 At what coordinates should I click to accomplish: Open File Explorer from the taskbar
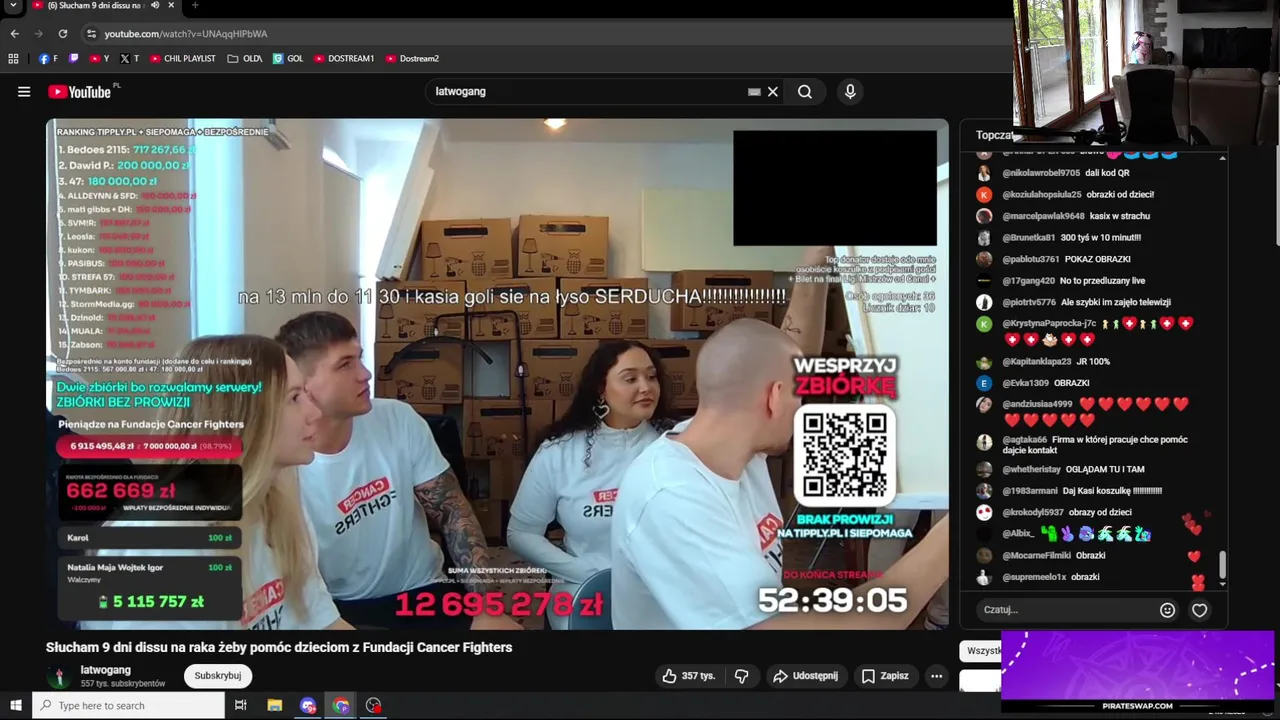275,706
